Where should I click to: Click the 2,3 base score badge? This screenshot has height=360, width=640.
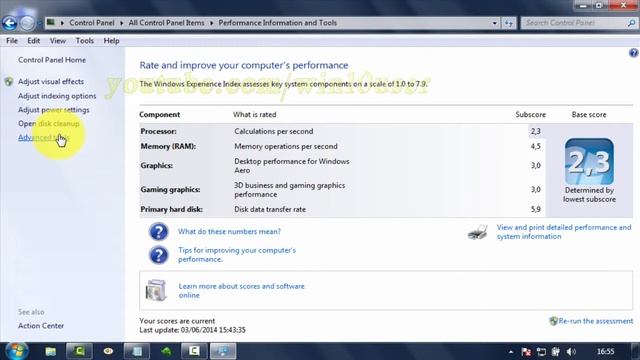589,162
